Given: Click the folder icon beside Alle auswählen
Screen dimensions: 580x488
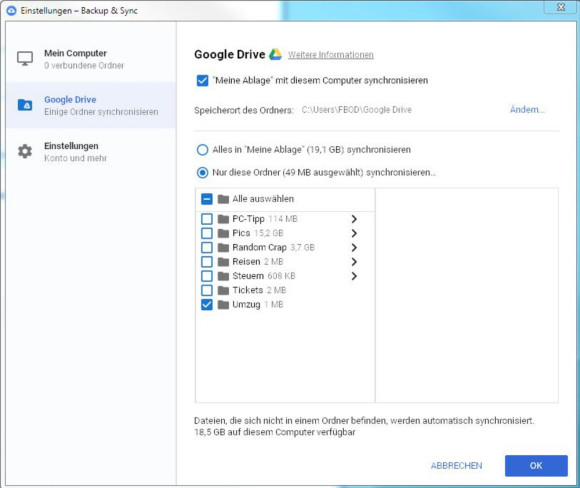Looking at the screenshot, I should click(223, 199).
